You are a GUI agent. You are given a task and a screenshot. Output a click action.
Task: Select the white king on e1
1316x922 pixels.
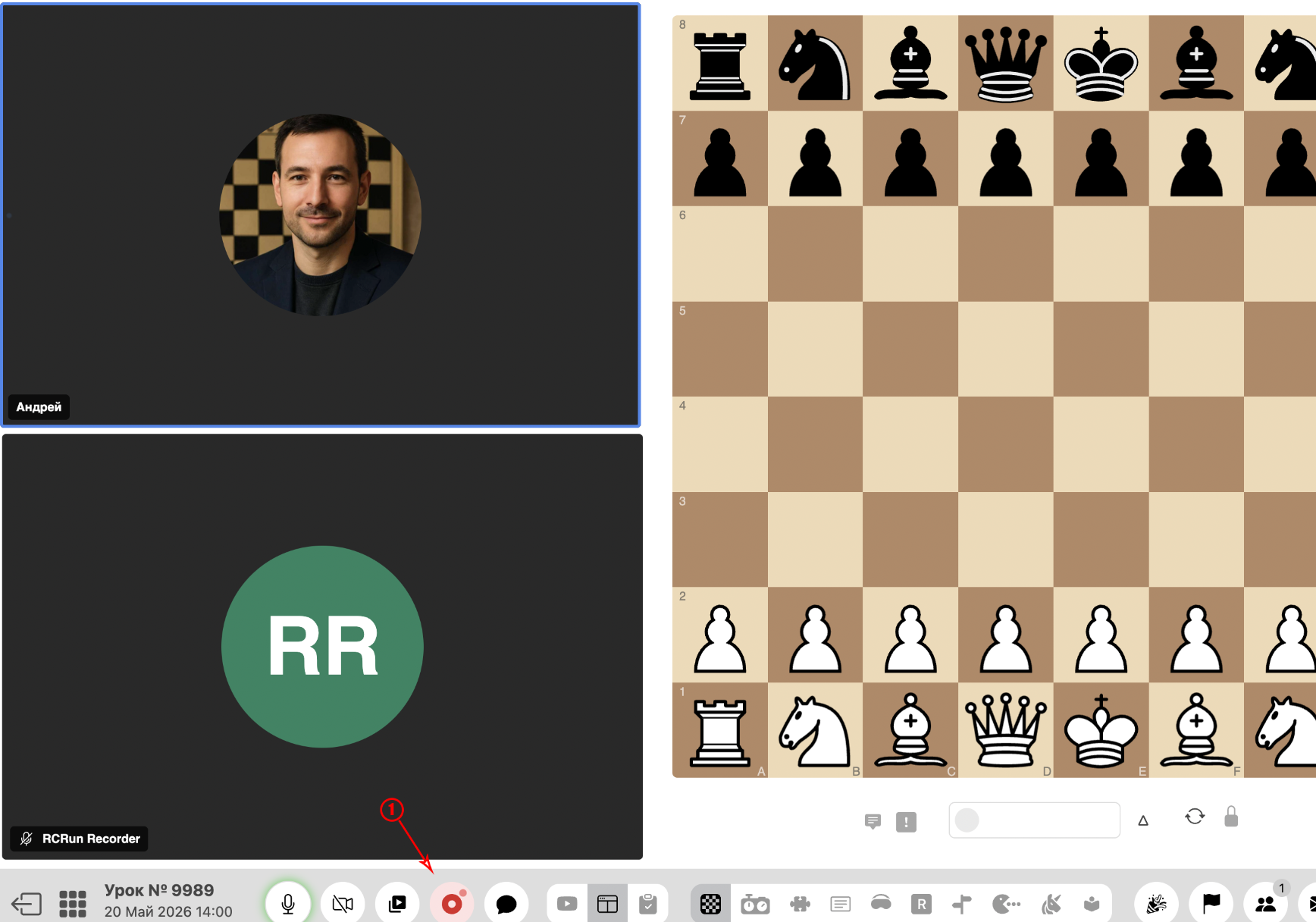point(1101,730)
